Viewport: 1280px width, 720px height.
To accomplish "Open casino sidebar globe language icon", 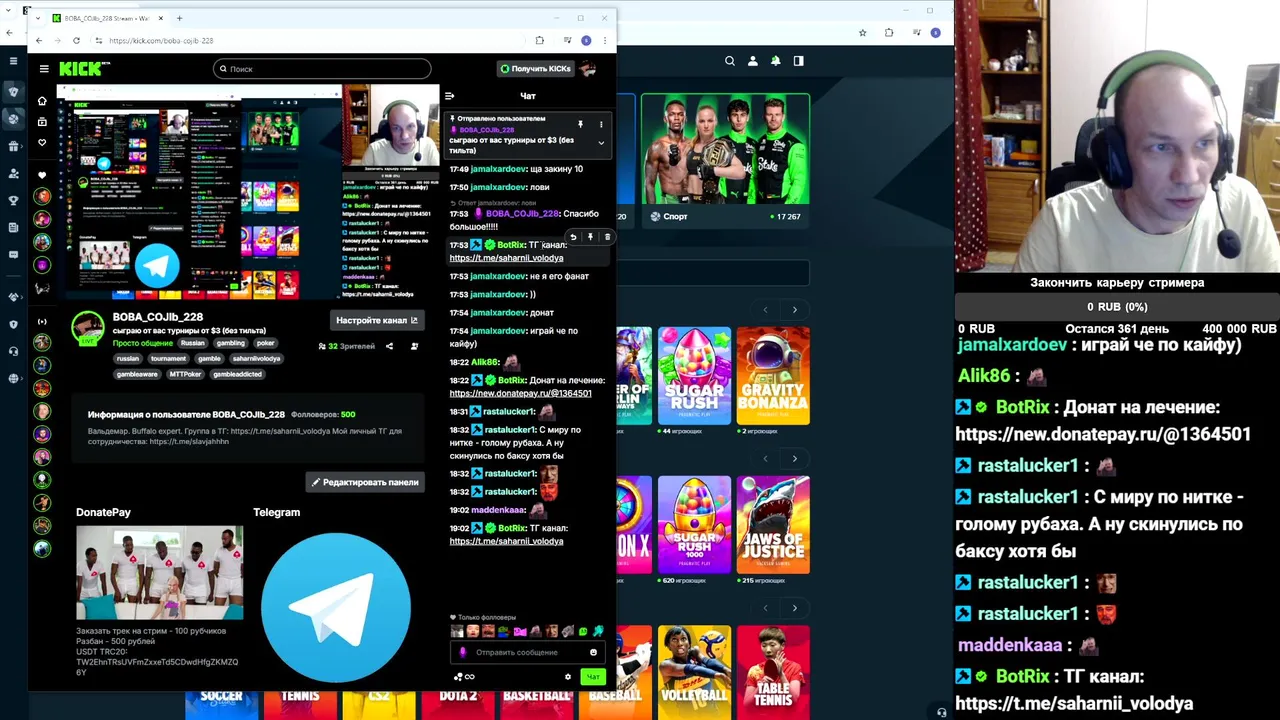I will pyautogui.click(x=13, y=378).
